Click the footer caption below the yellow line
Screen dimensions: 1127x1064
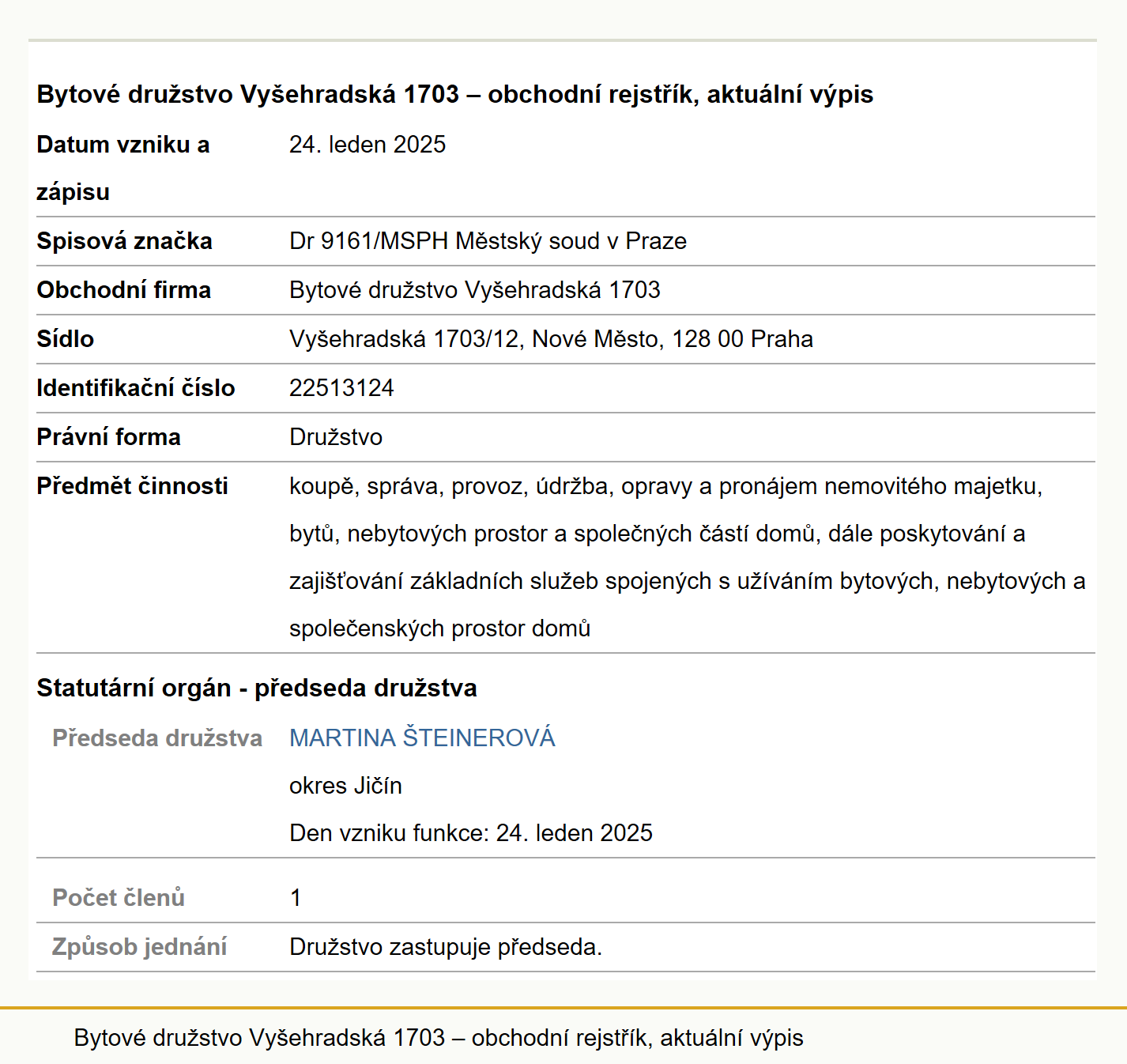[x=439, y=1037]
